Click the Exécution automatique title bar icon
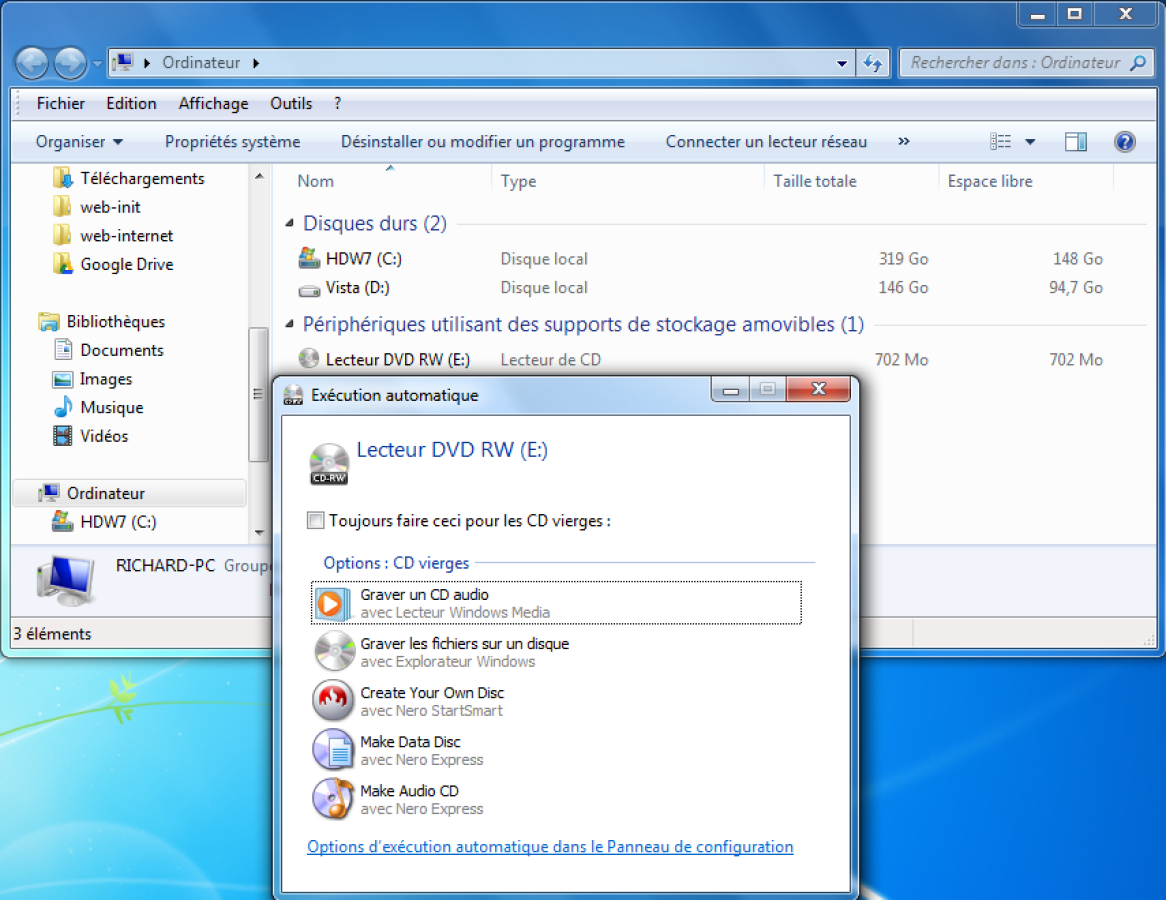 pyautogui.click(x=293, y=395)
